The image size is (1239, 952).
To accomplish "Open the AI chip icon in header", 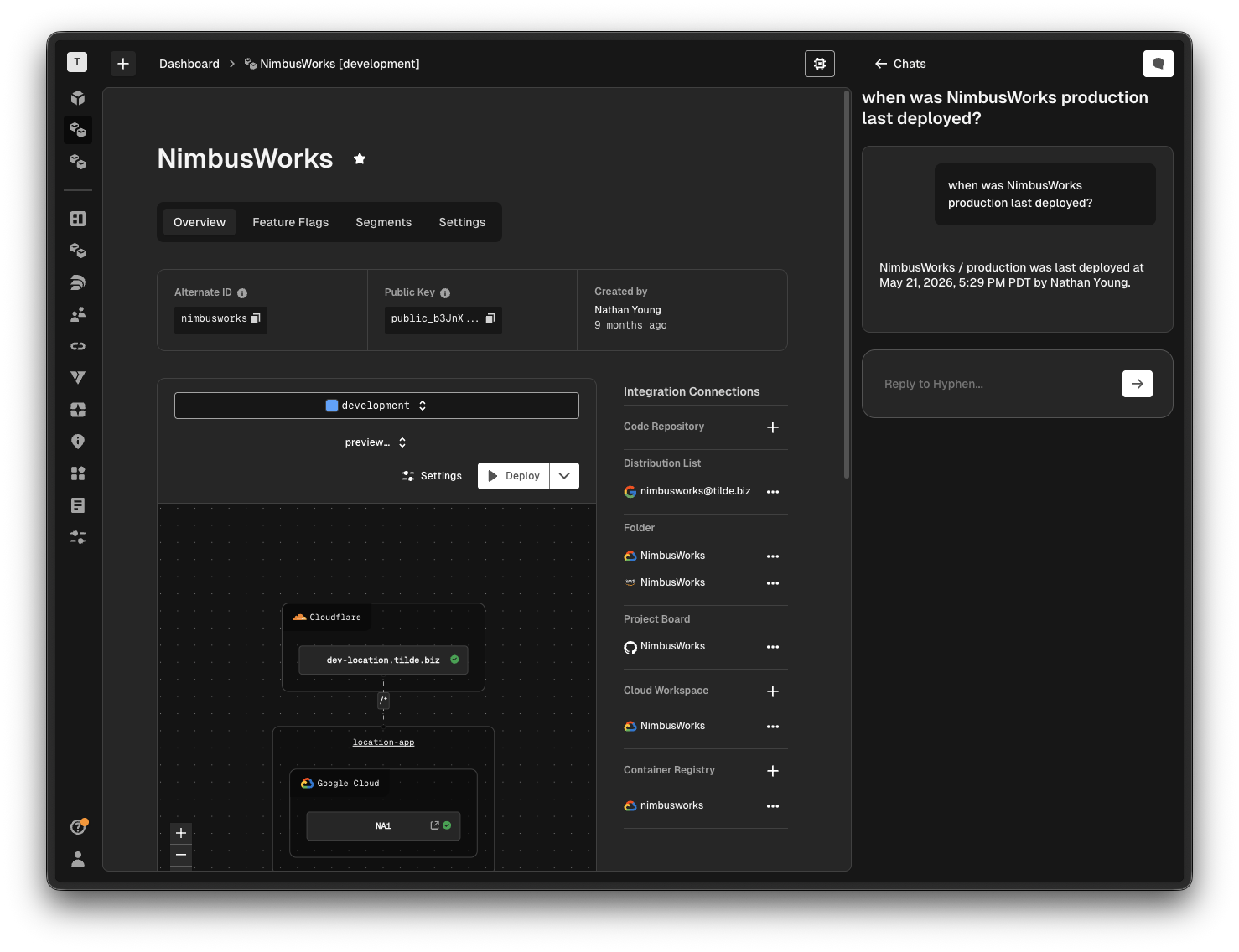I will tap(820, 64).
